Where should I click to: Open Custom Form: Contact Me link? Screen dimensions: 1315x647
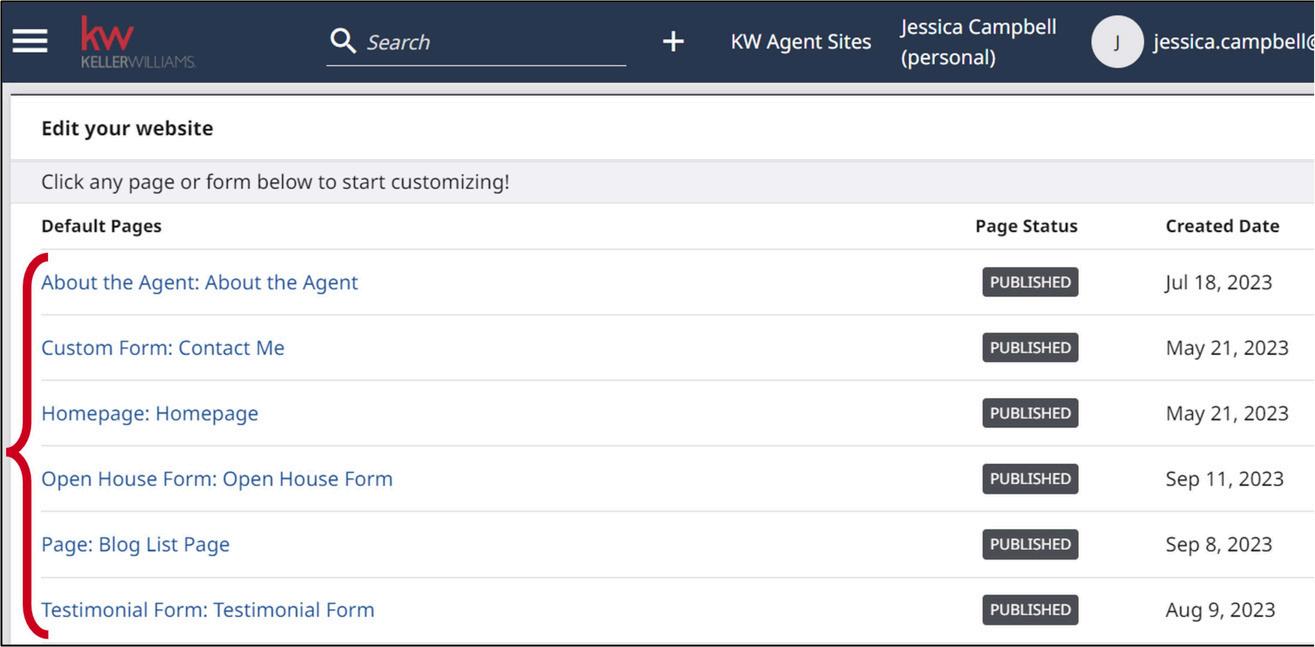point(163,348)
